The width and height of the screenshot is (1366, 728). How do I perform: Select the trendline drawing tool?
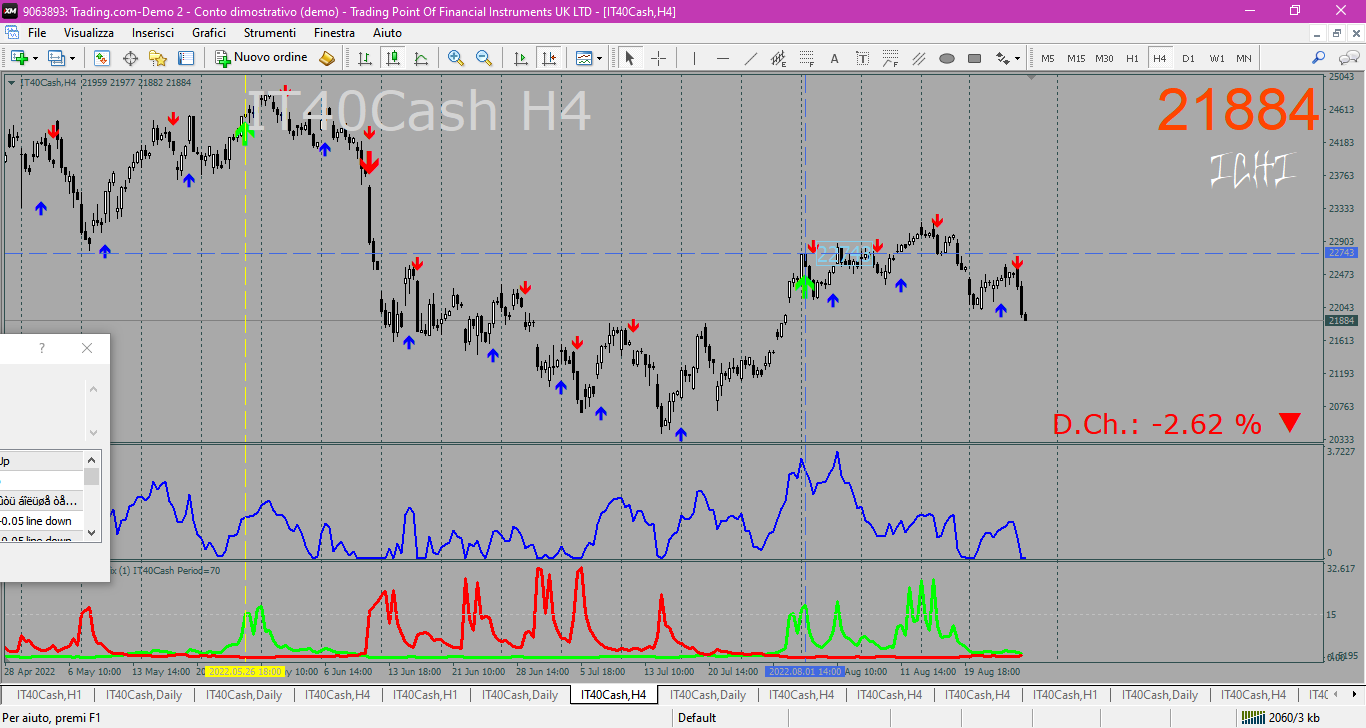point(751,58)
